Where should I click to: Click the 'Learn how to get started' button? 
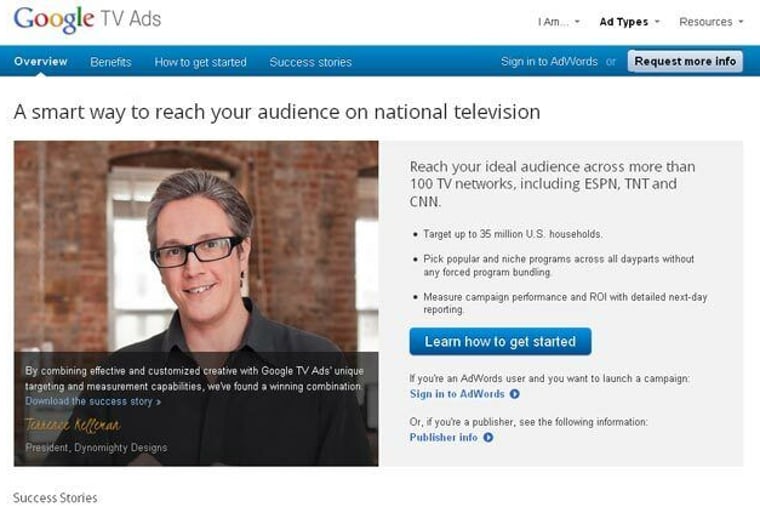pyautogui.click(x=500, y=341)
